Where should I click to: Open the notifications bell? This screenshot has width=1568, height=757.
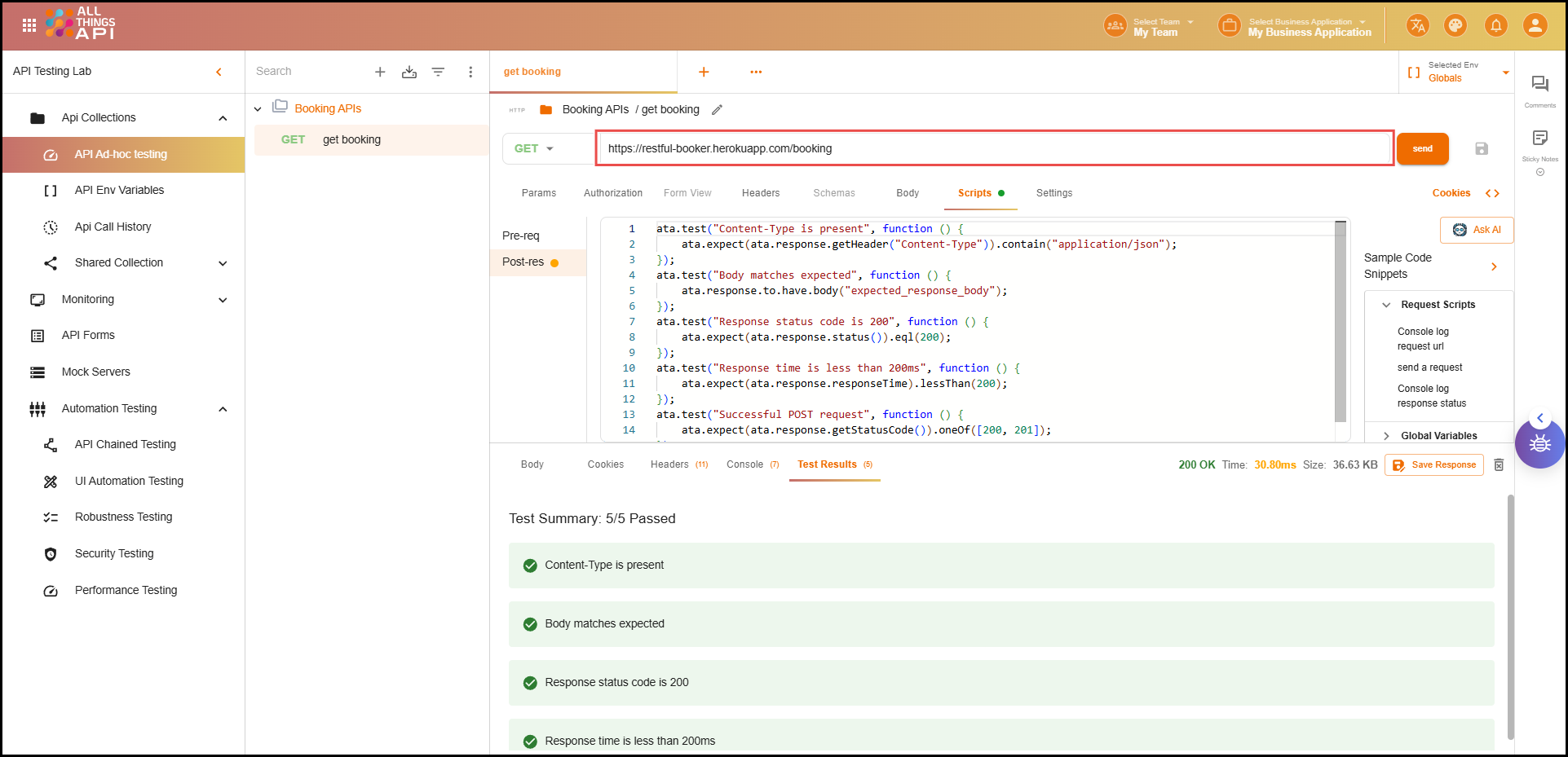pos(1495,26)
